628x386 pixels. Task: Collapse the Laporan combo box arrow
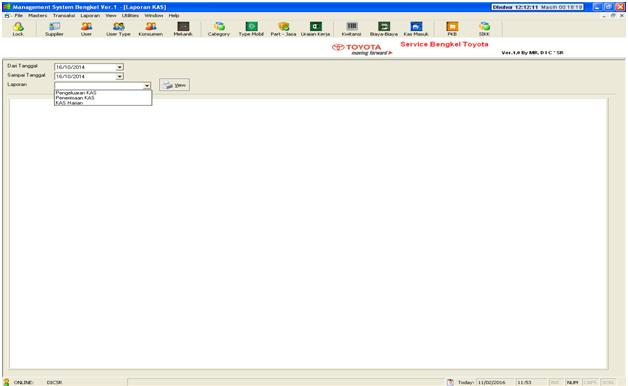point(147,86)
